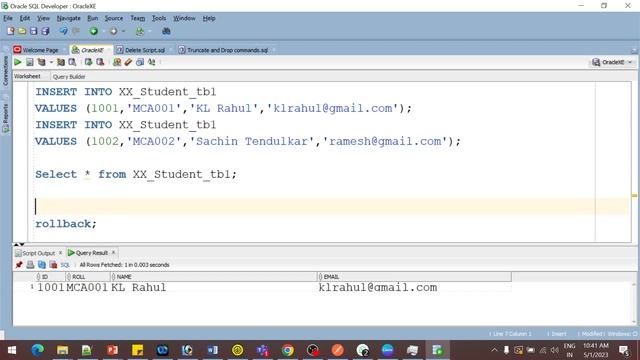Screen dimensions: 640x360
Task: Open dropdown arrow beside Back icon
Action: [x=103, y=31]
